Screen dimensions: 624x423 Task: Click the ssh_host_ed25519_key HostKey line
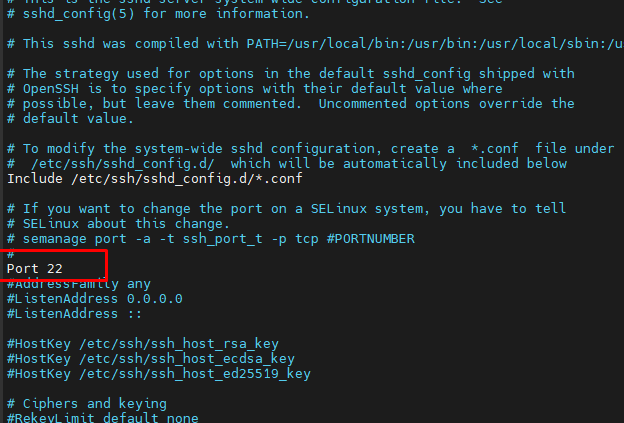click(160, 373)
